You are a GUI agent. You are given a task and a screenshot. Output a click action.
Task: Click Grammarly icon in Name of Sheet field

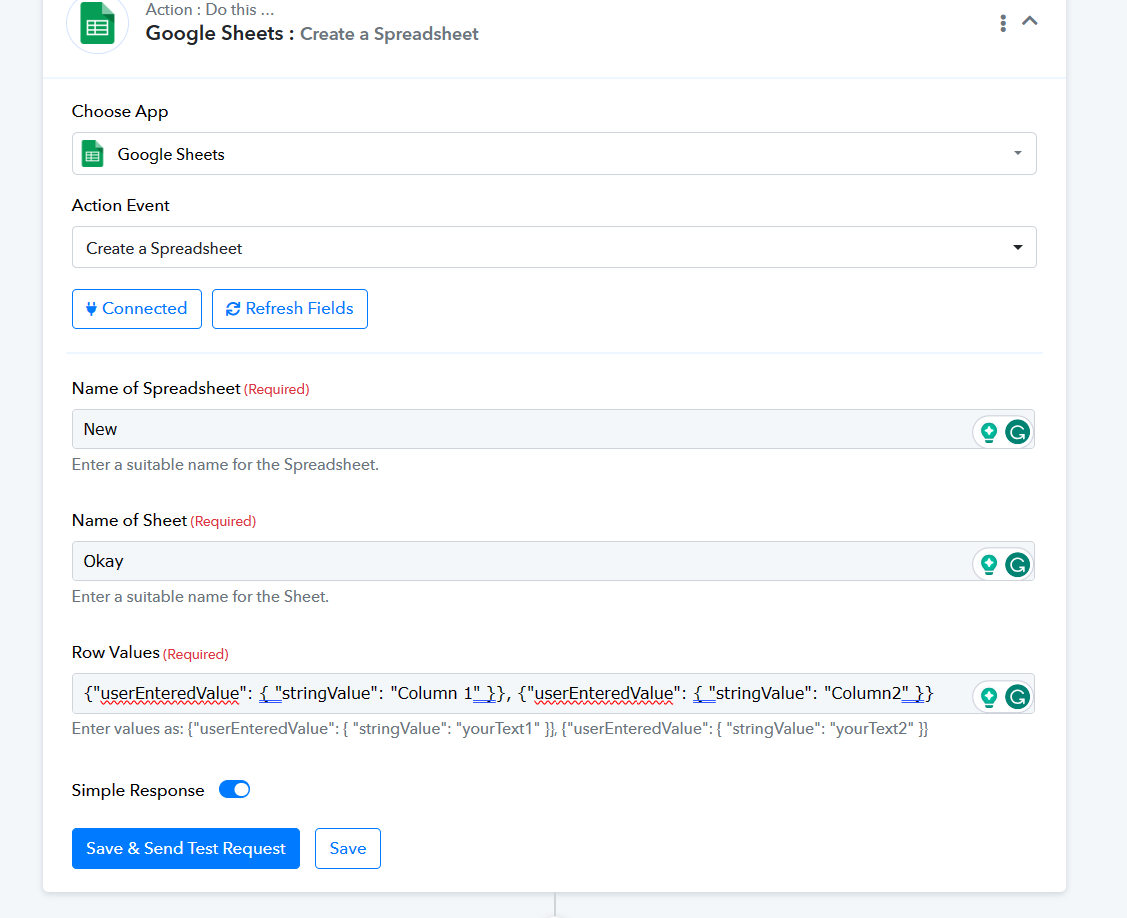[1017, 564]
